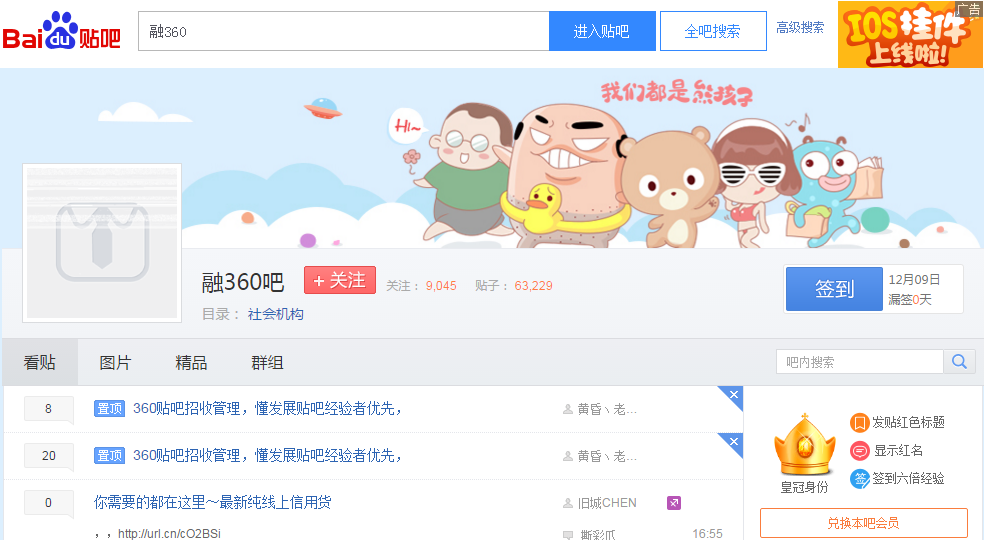Click the magnifier search icon button

[959, 362]
